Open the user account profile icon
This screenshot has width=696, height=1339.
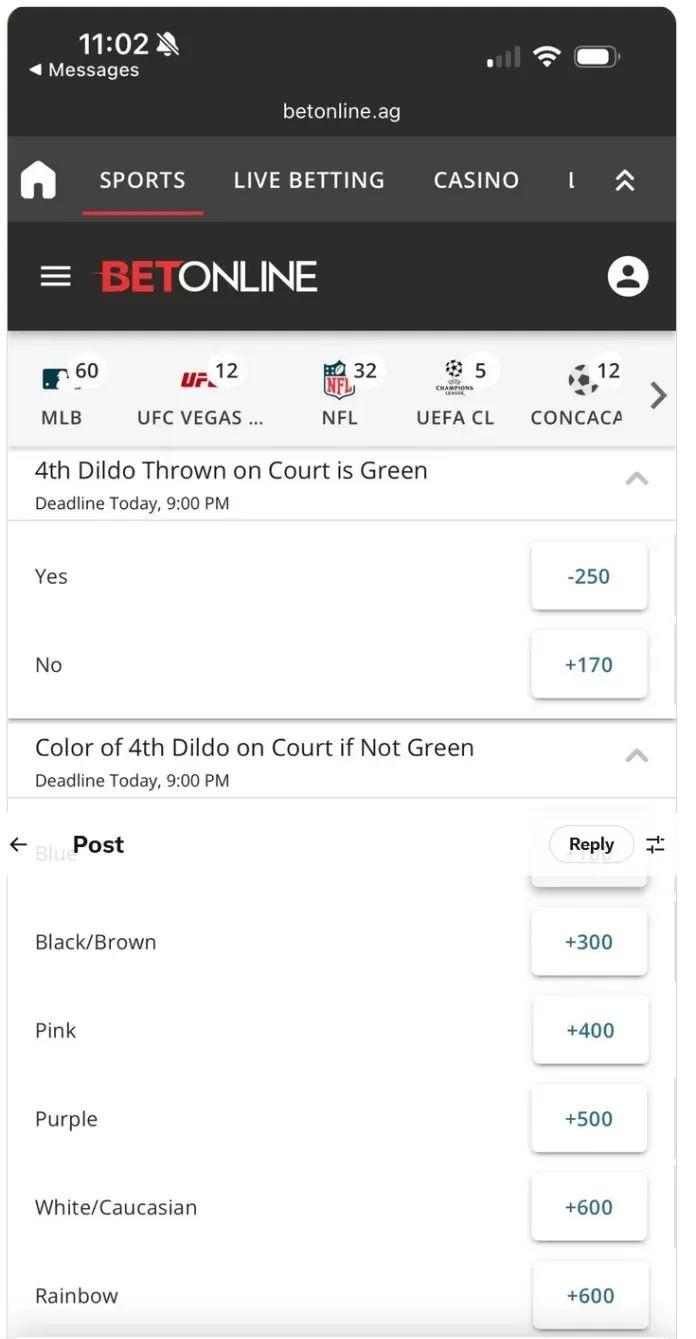pyautogui.click(x=628, y=277)
